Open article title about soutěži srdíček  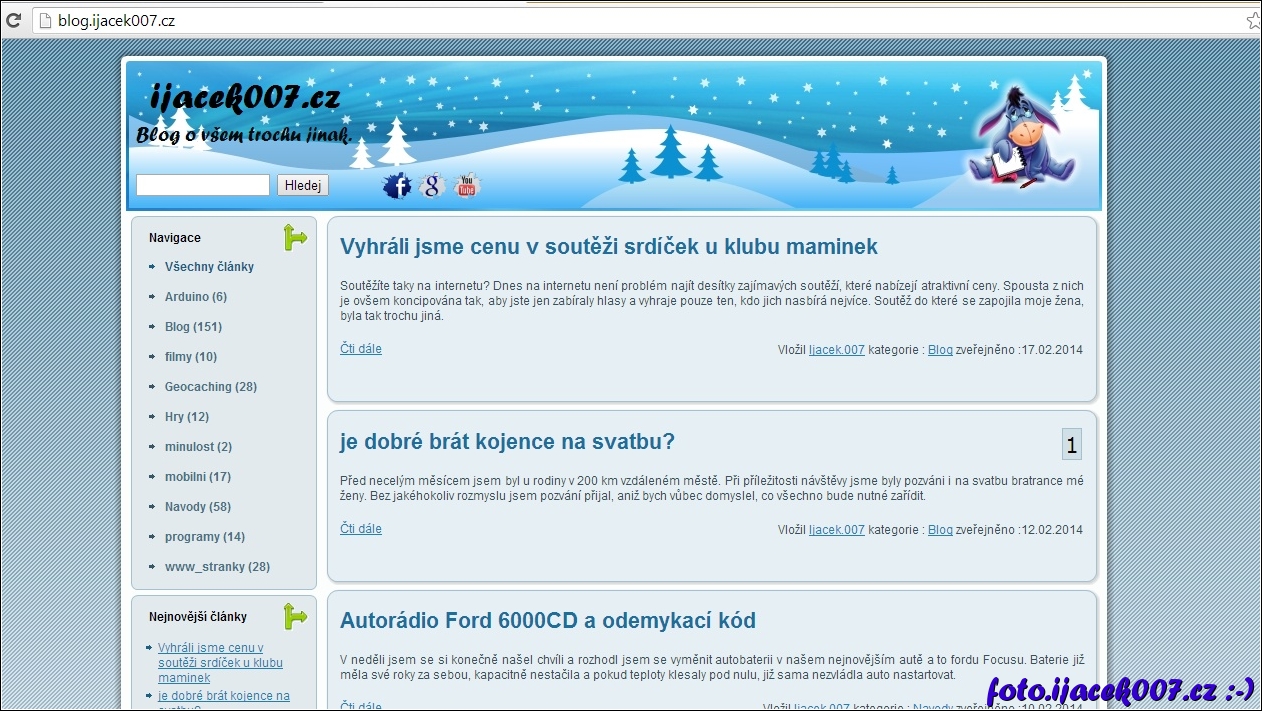tap(608, 246)
